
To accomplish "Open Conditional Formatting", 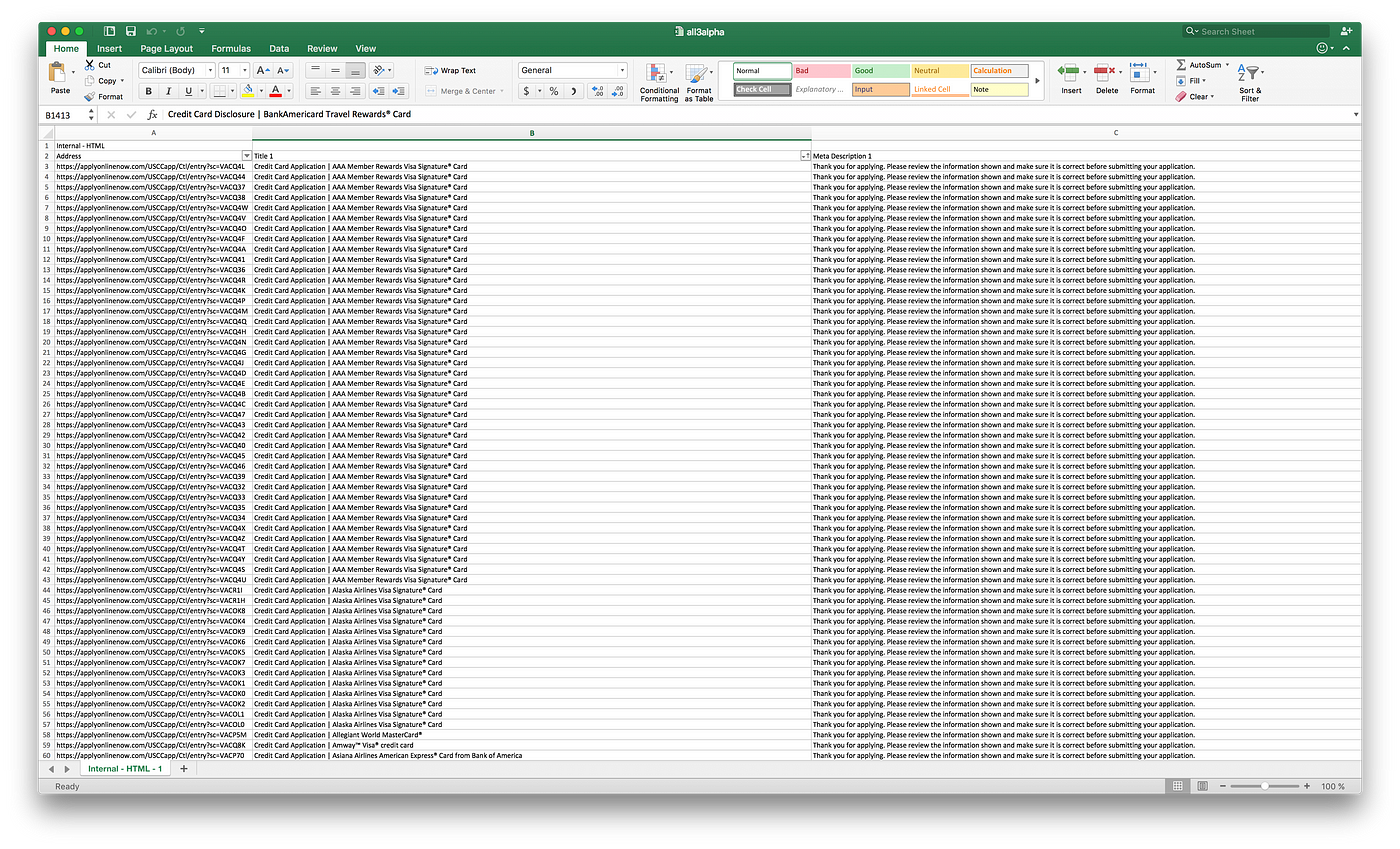I will [659, 83].
